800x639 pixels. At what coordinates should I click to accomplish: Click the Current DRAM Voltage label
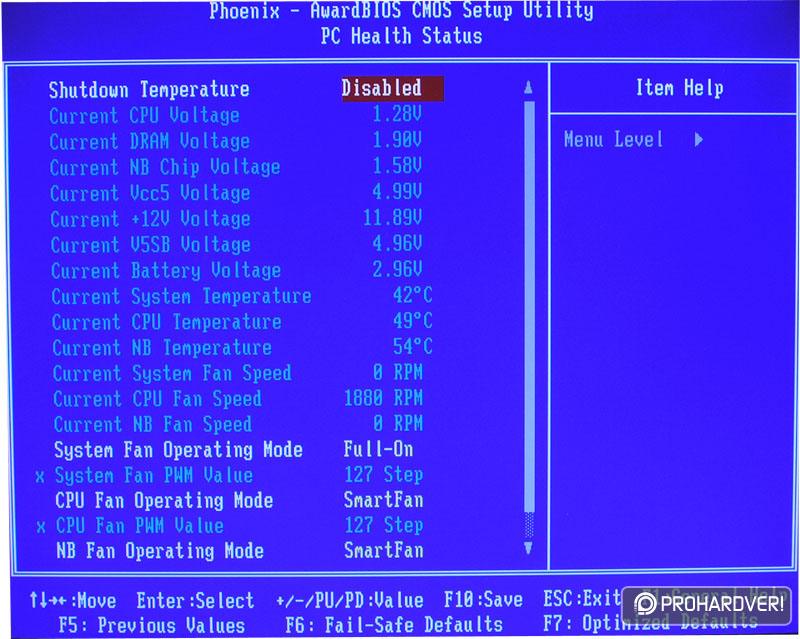point(149,141)
